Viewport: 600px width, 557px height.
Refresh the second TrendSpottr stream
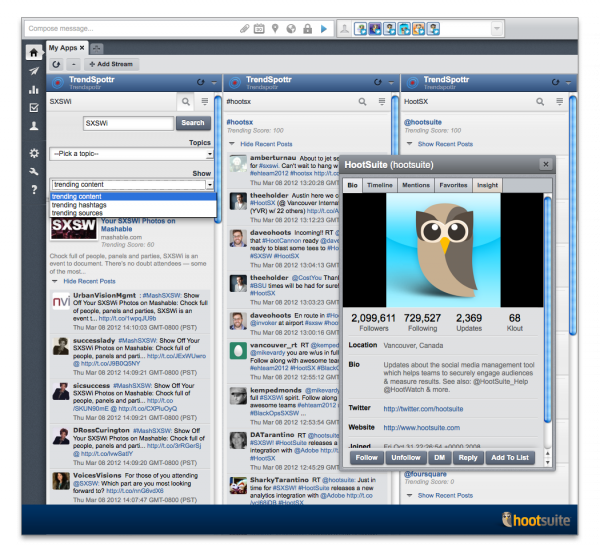(378, 82)
